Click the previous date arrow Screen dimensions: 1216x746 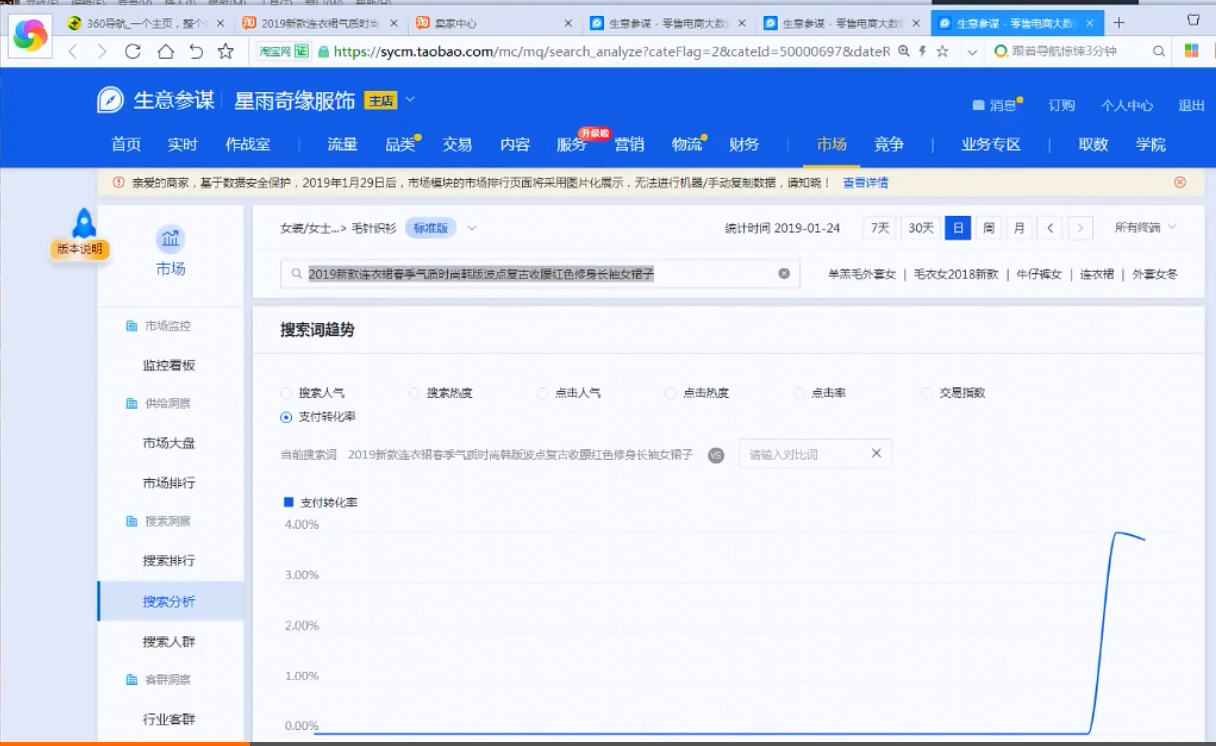tap(1050, 228)
